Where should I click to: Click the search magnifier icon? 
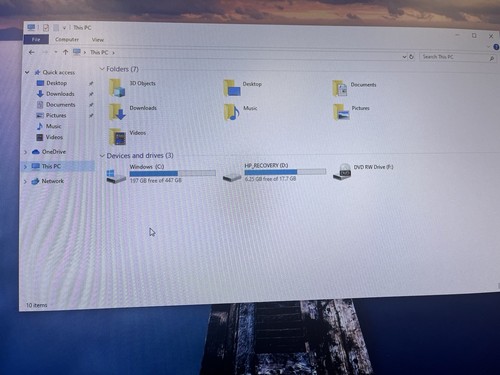tap(492, 58)
